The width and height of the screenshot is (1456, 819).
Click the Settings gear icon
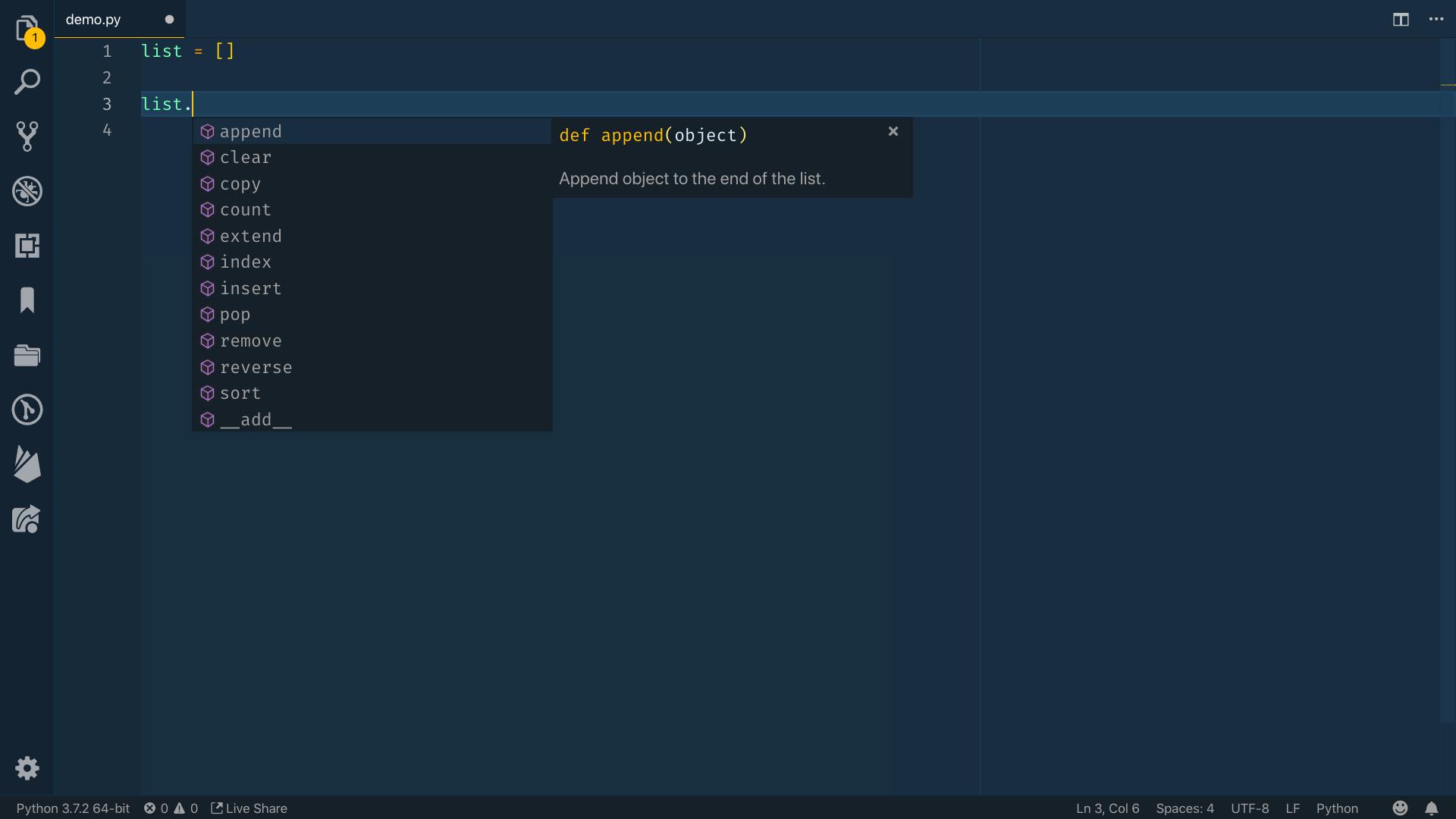[x=27, y=768]
